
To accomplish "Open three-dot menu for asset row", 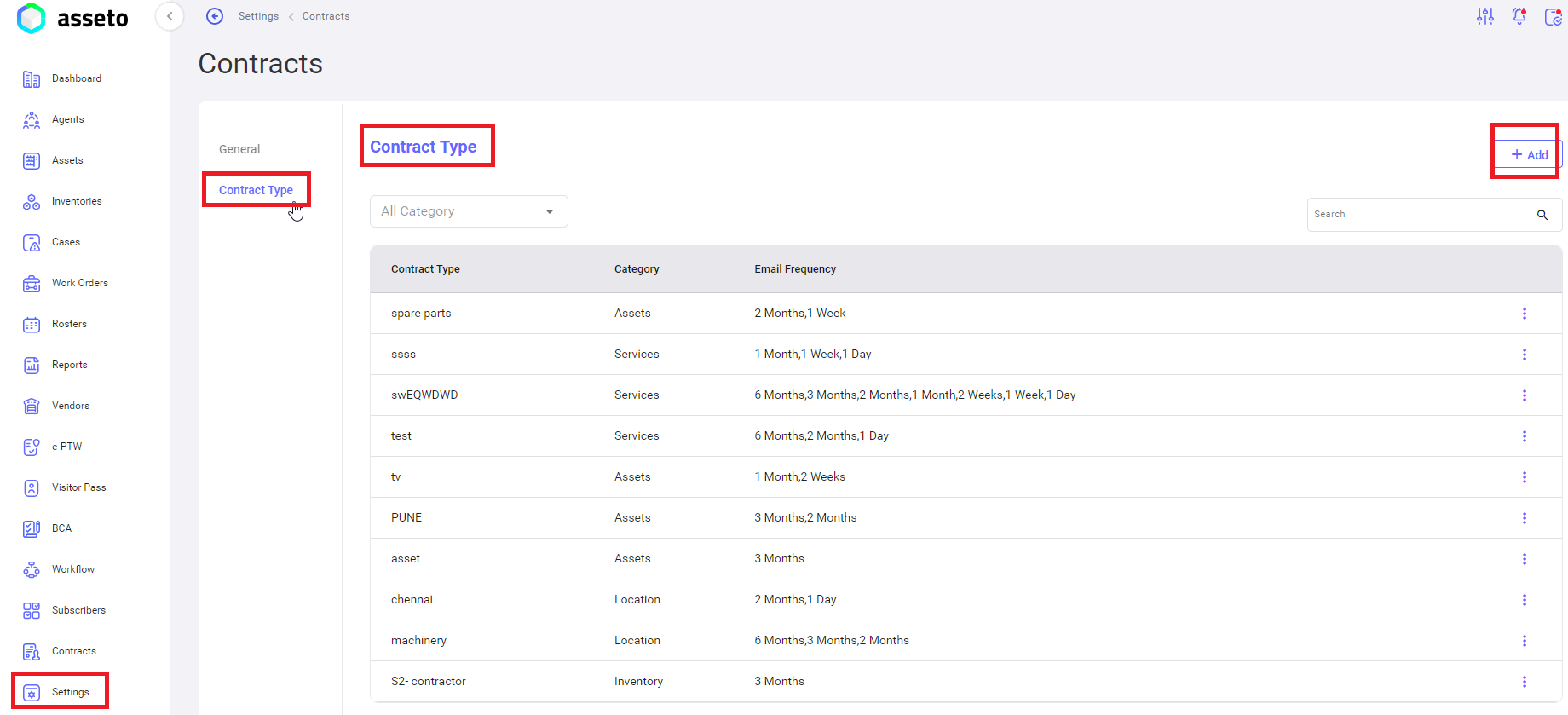I will 1525,559.
